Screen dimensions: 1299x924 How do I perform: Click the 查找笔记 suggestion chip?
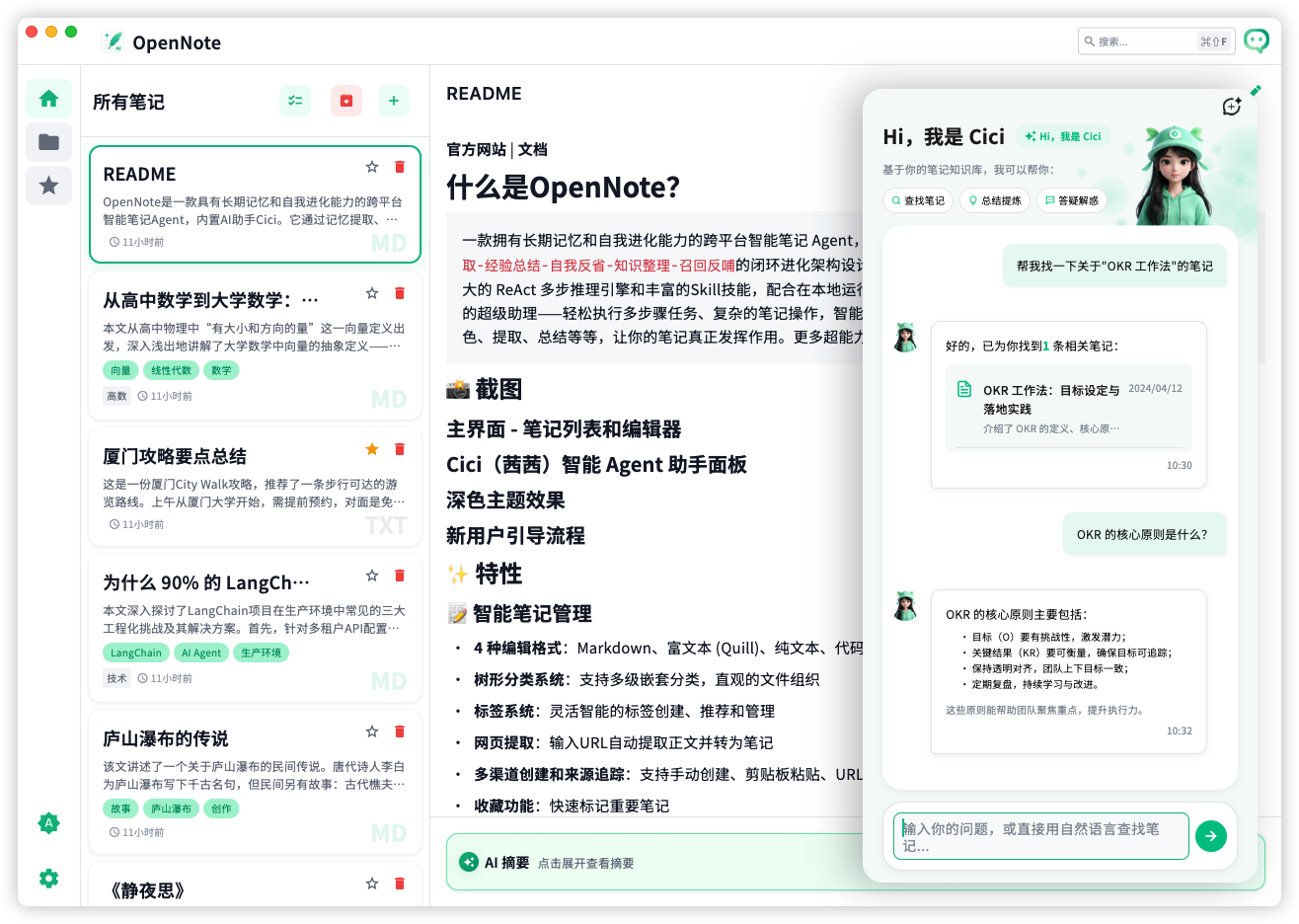point(918,200)
